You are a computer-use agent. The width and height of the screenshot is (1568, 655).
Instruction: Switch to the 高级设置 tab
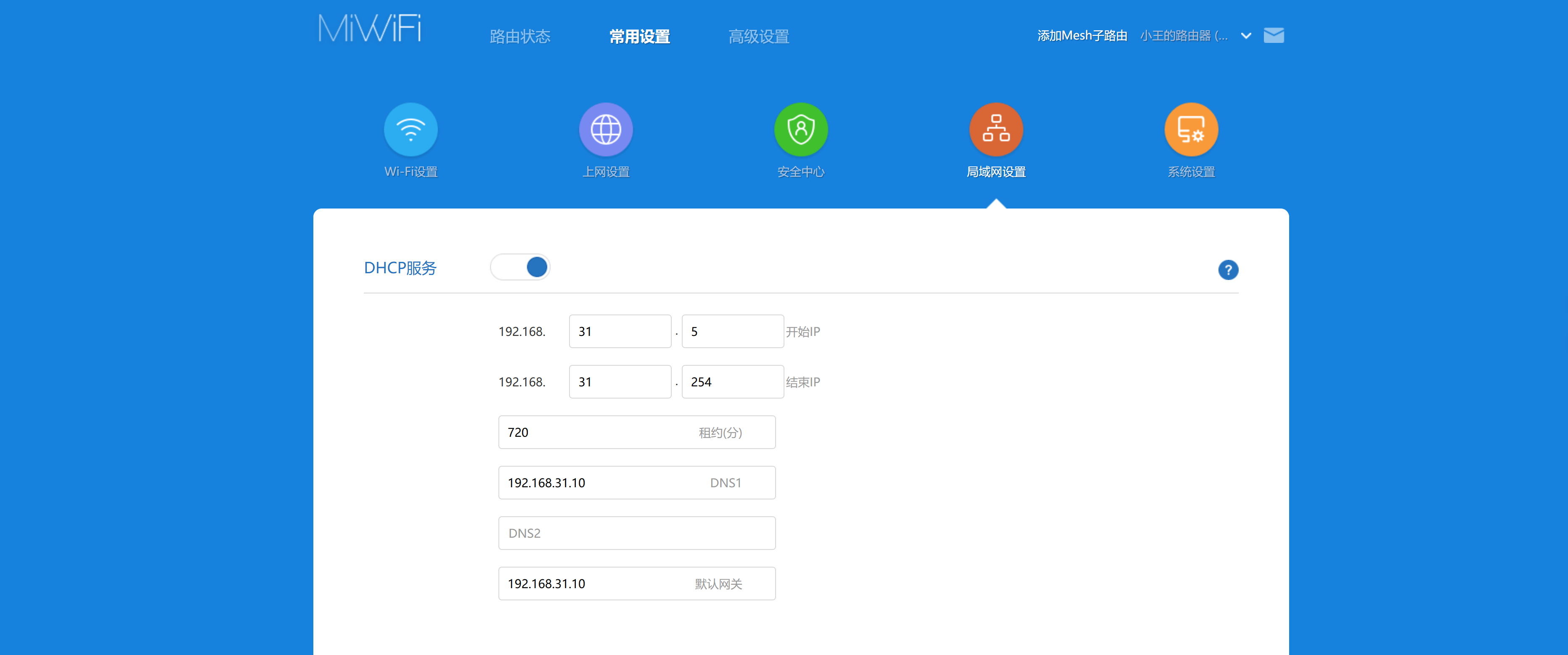pos(758,37)
